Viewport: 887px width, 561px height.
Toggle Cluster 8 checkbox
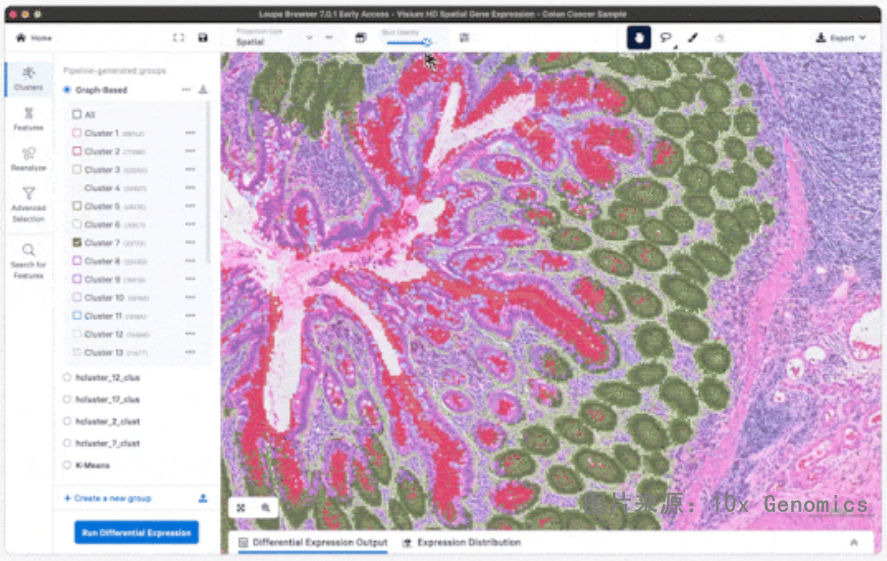(77, 261)
